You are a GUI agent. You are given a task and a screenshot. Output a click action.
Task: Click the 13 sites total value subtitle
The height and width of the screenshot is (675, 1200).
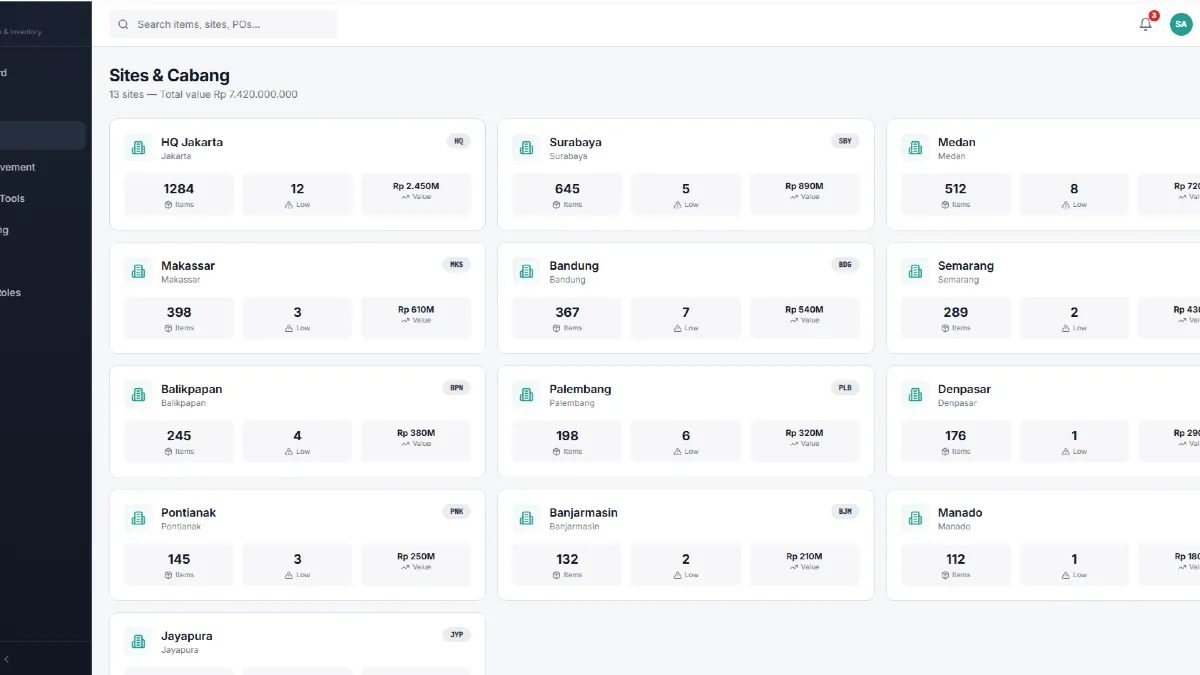click(204, 95)
